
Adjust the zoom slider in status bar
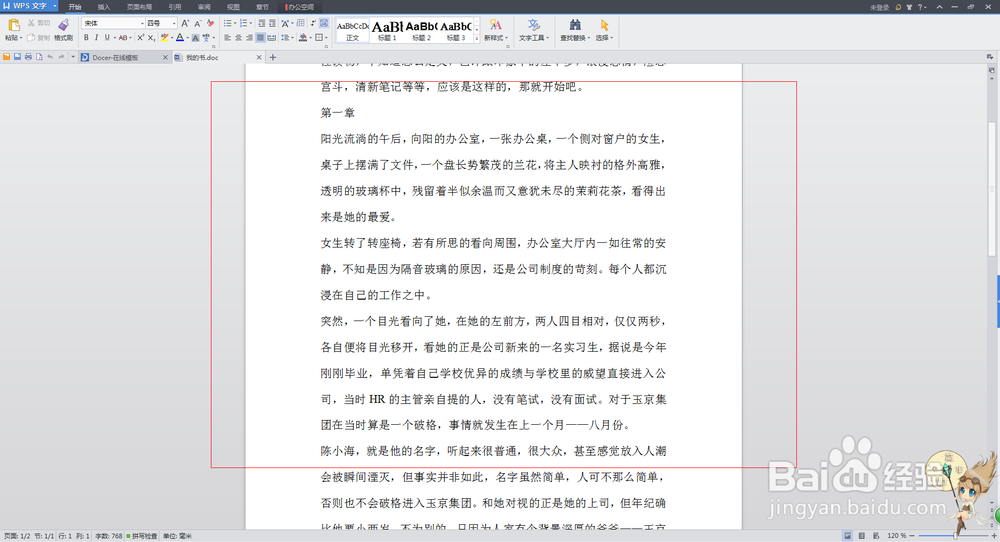pos(955,536)
